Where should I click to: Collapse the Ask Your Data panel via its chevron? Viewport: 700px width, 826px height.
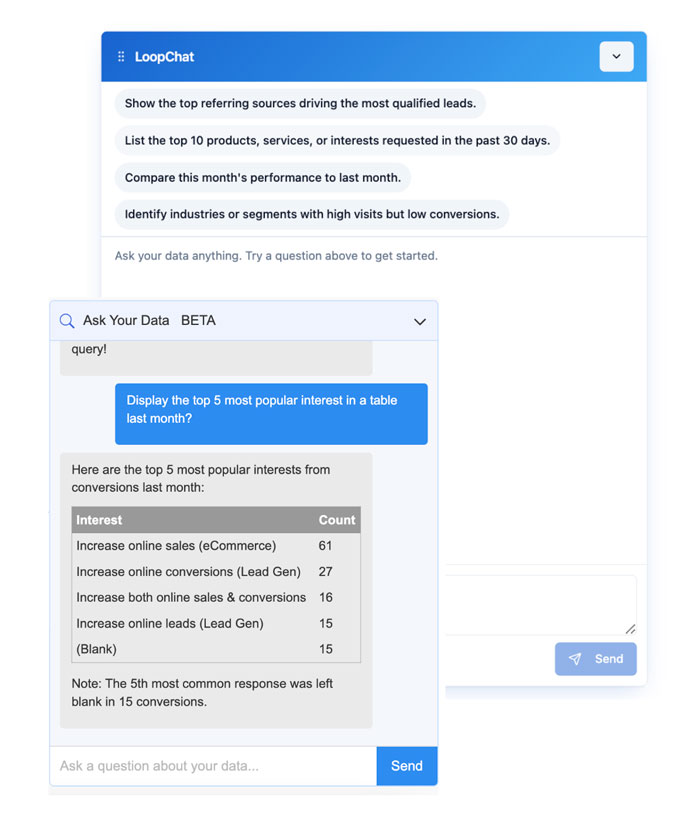coord(420,320)
